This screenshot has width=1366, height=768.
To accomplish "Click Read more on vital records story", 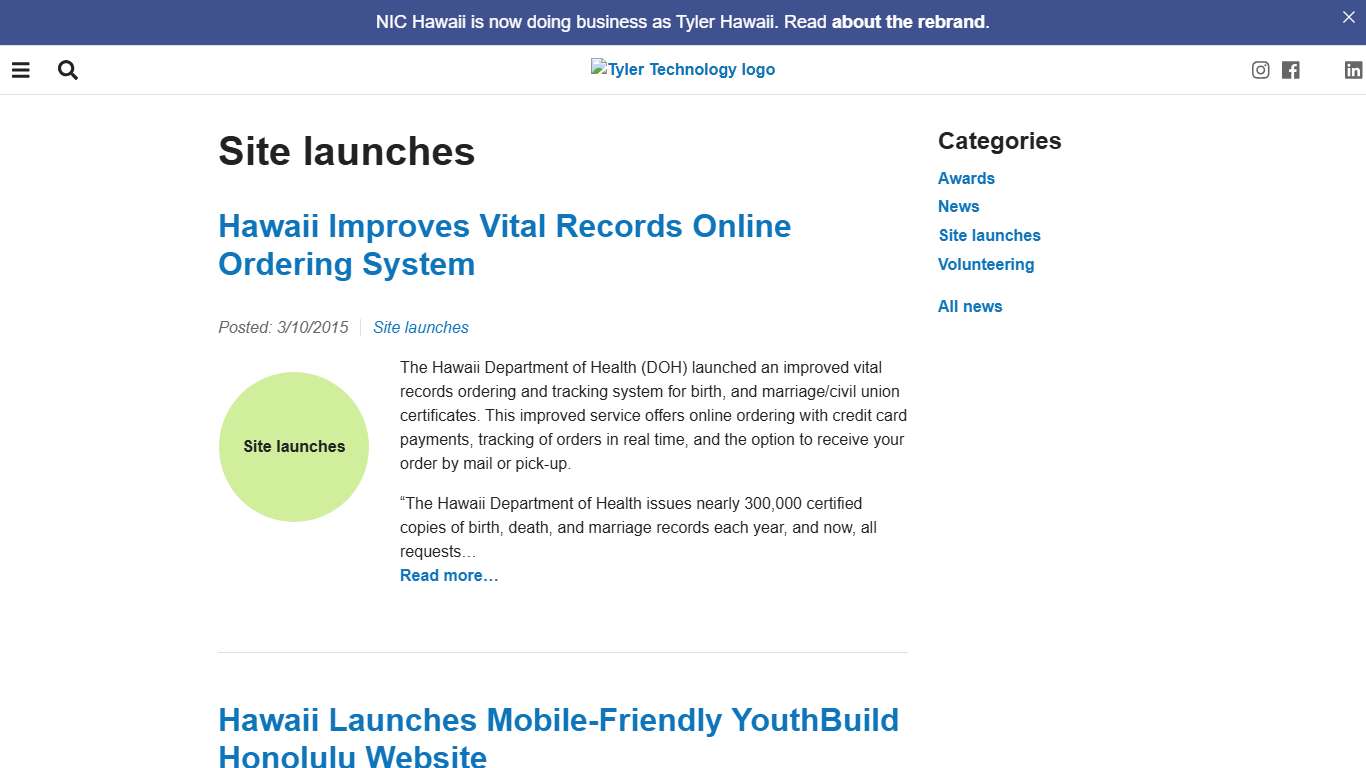I will click(x=449, y=575).
